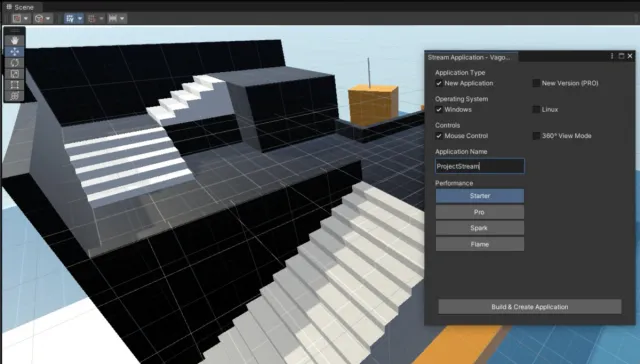Open the handle rotation dropdown arrow
Viewport: 640px width, 364px height.
coord(48,18)
